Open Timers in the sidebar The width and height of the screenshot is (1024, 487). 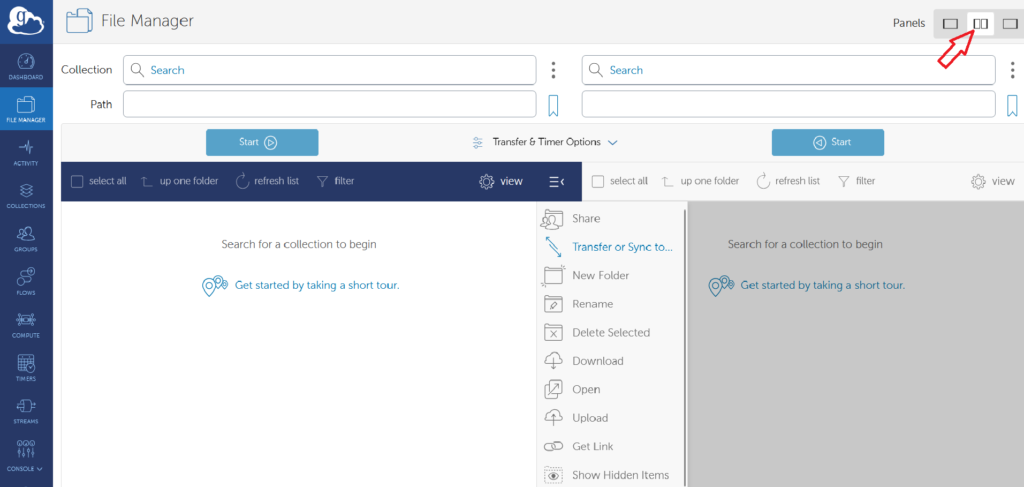pos(26,368)
